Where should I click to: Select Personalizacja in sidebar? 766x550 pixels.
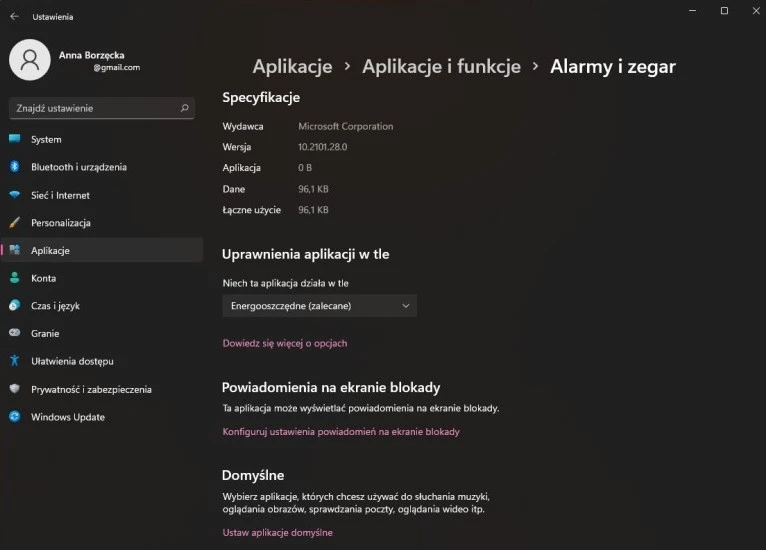[102, 223]
